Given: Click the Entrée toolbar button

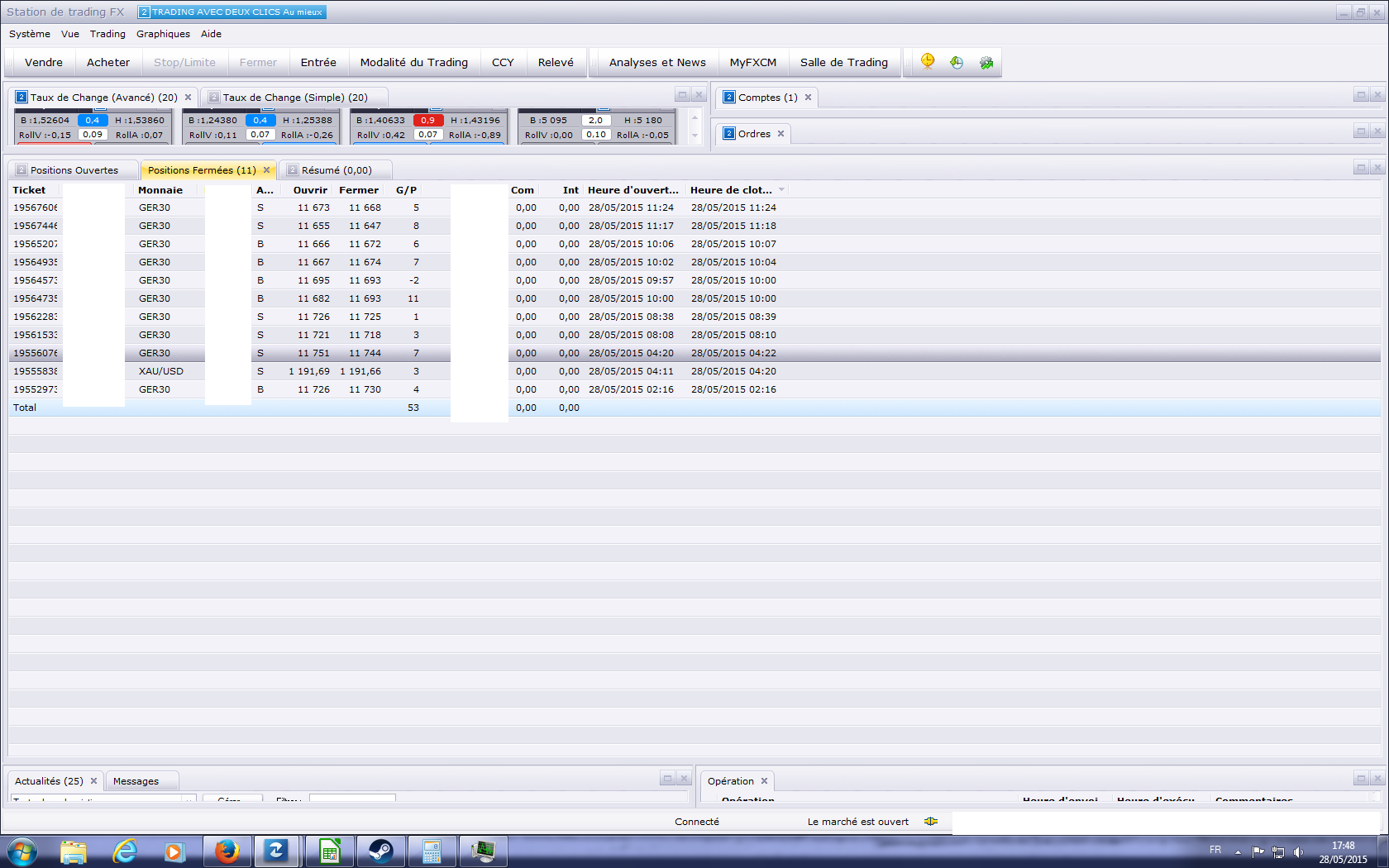Looking at the screenshot, I should click(318, 62).
